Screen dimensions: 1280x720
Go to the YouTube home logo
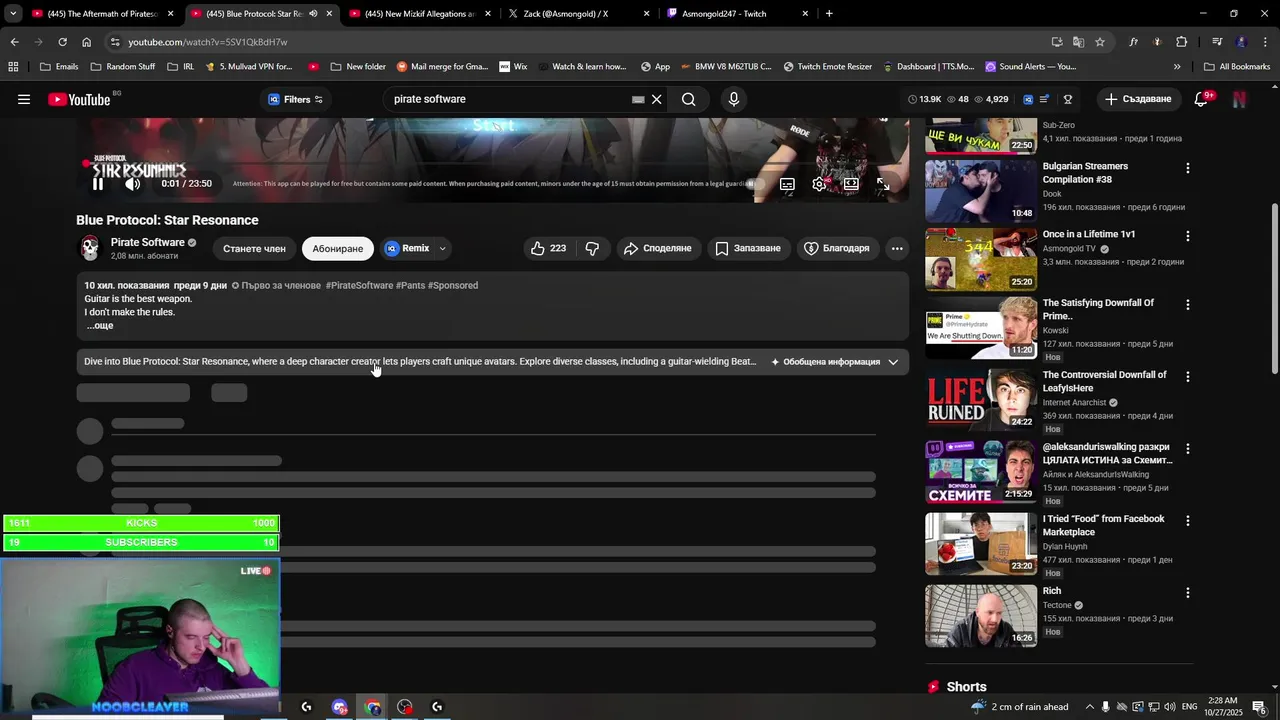pyautogui.click(x=79, y=99)
